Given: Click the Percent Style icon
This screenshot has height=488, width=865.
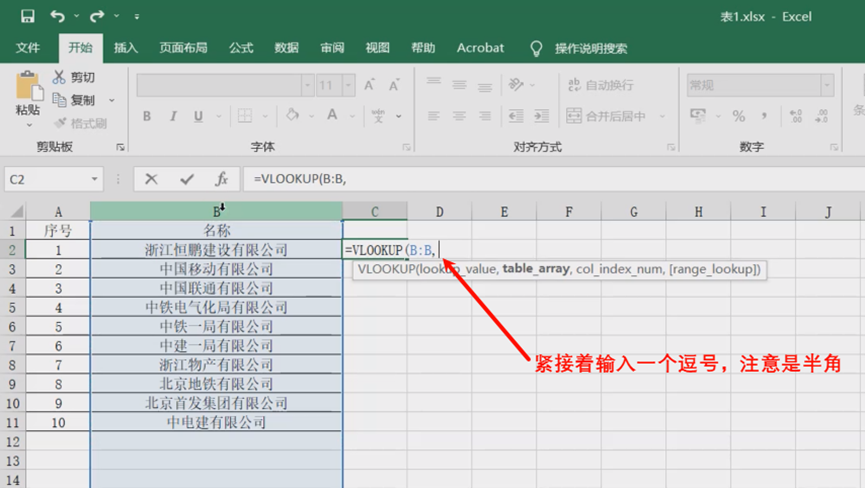Looking at the screenshot, I should (x=739, y=116).
